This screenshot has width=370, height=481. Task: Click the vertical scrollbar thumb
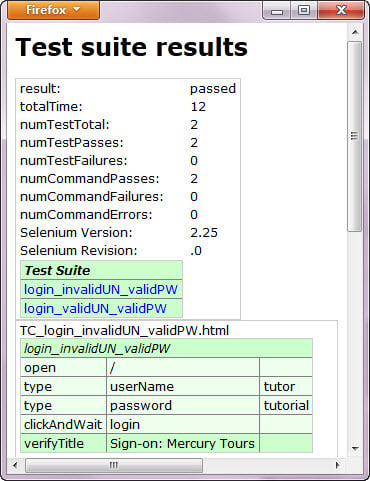tap(355, 136)
